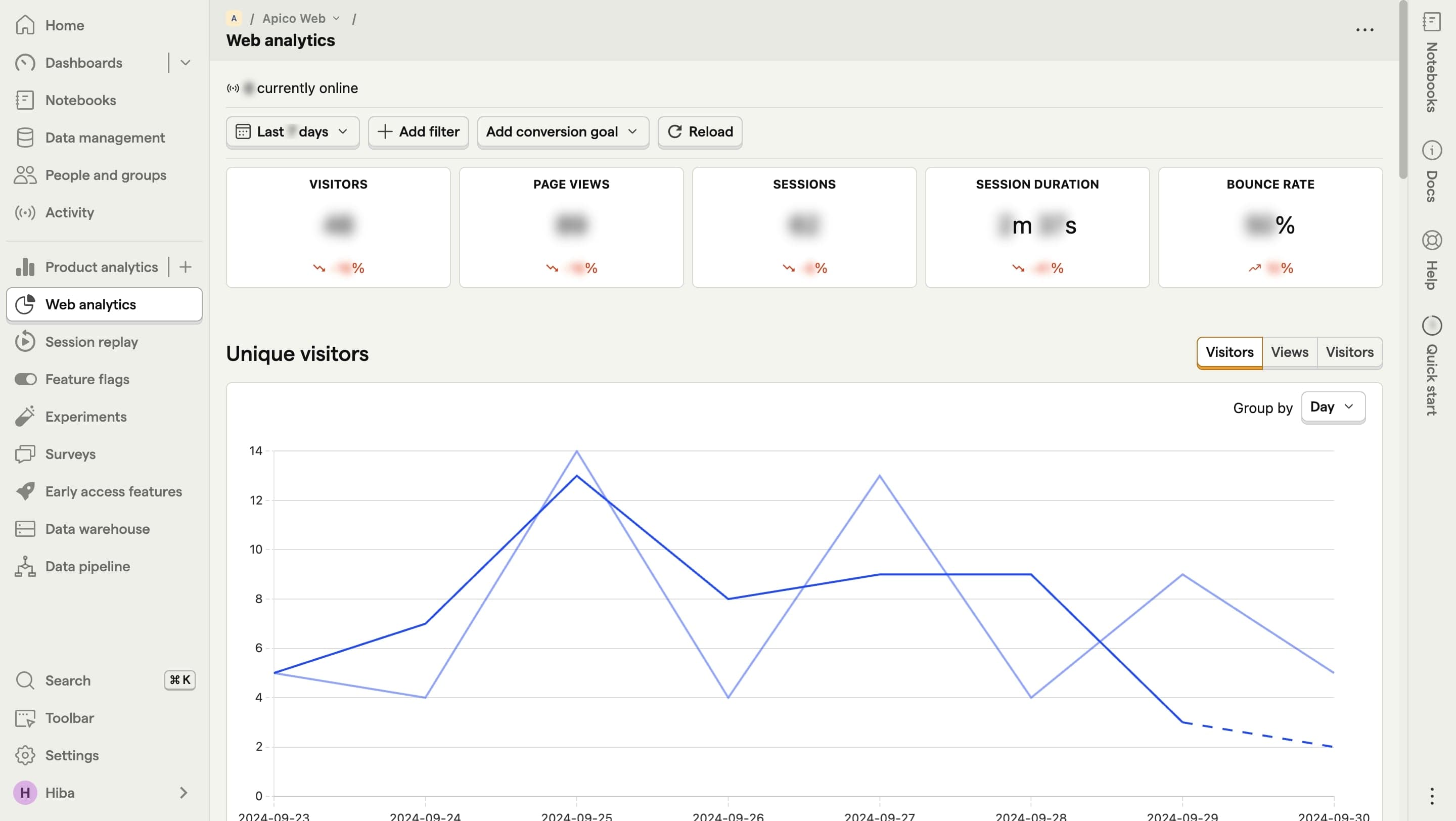
Task: Open Surveys
Action: (x=105, y=454)
